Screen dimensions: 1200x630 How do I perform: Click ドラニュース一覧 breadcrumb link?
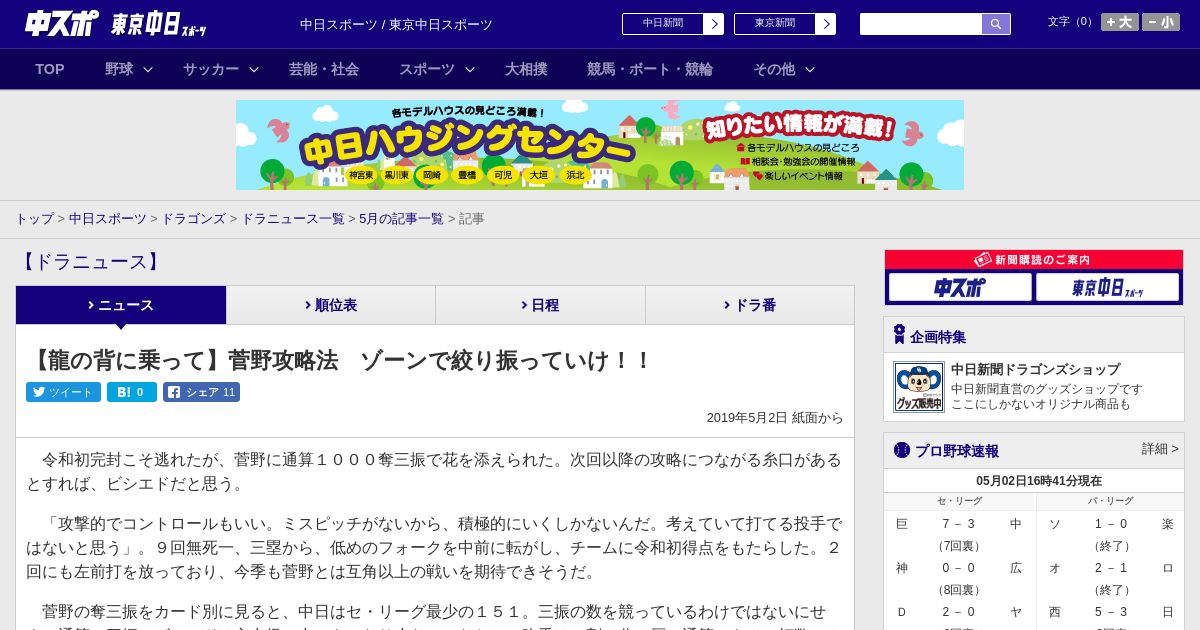[293, 219]
